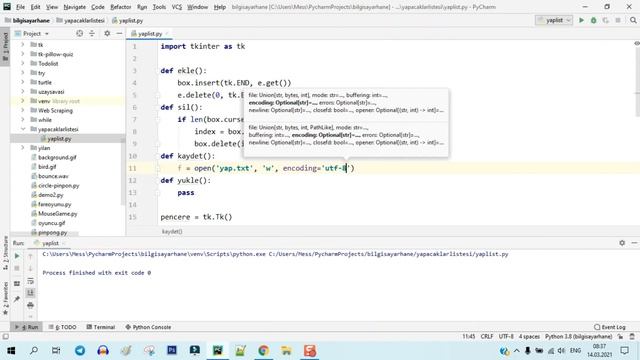Open Photoshop from the taskbar
640x360 pixels.
(172, 351)
